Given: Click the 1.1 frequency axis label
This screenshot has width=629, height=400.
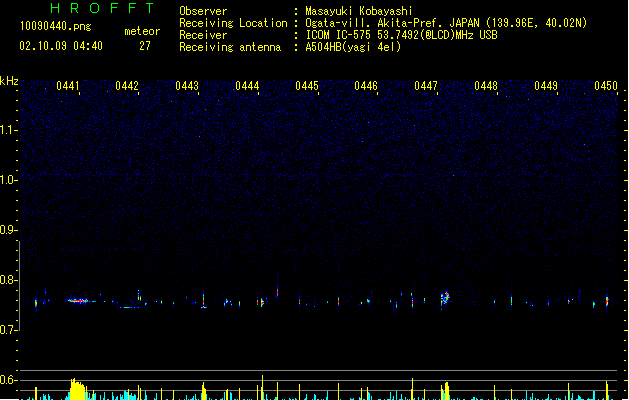Looking at the screenshot, I should coord(8,130).
